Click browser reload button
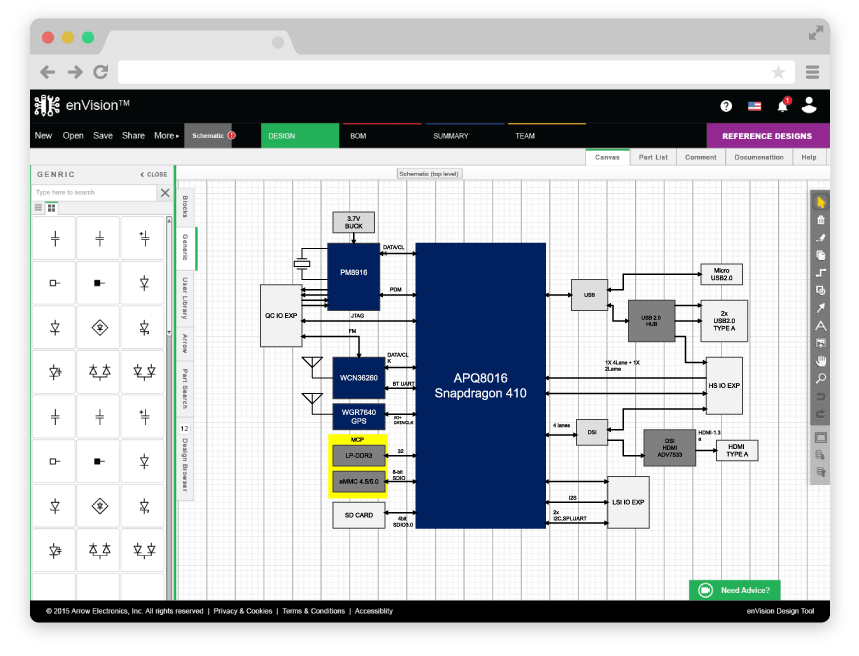The image size is (859, 656). (101, 72)
